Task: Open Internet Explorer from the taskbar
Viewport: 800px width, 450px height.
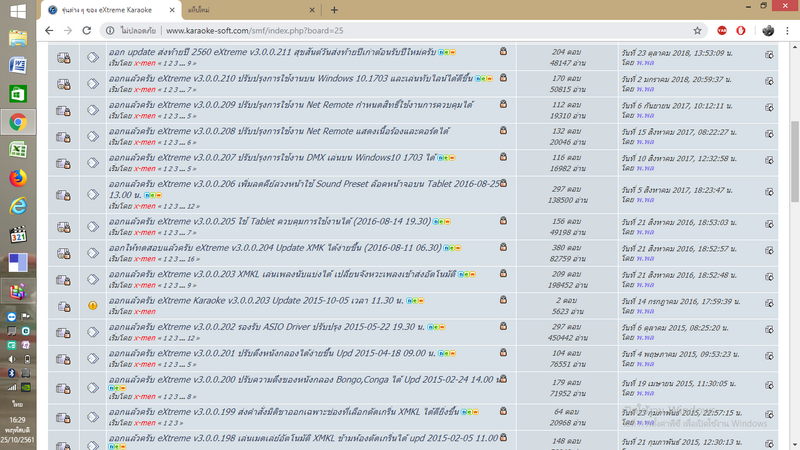Action: [x=18, y=206]
